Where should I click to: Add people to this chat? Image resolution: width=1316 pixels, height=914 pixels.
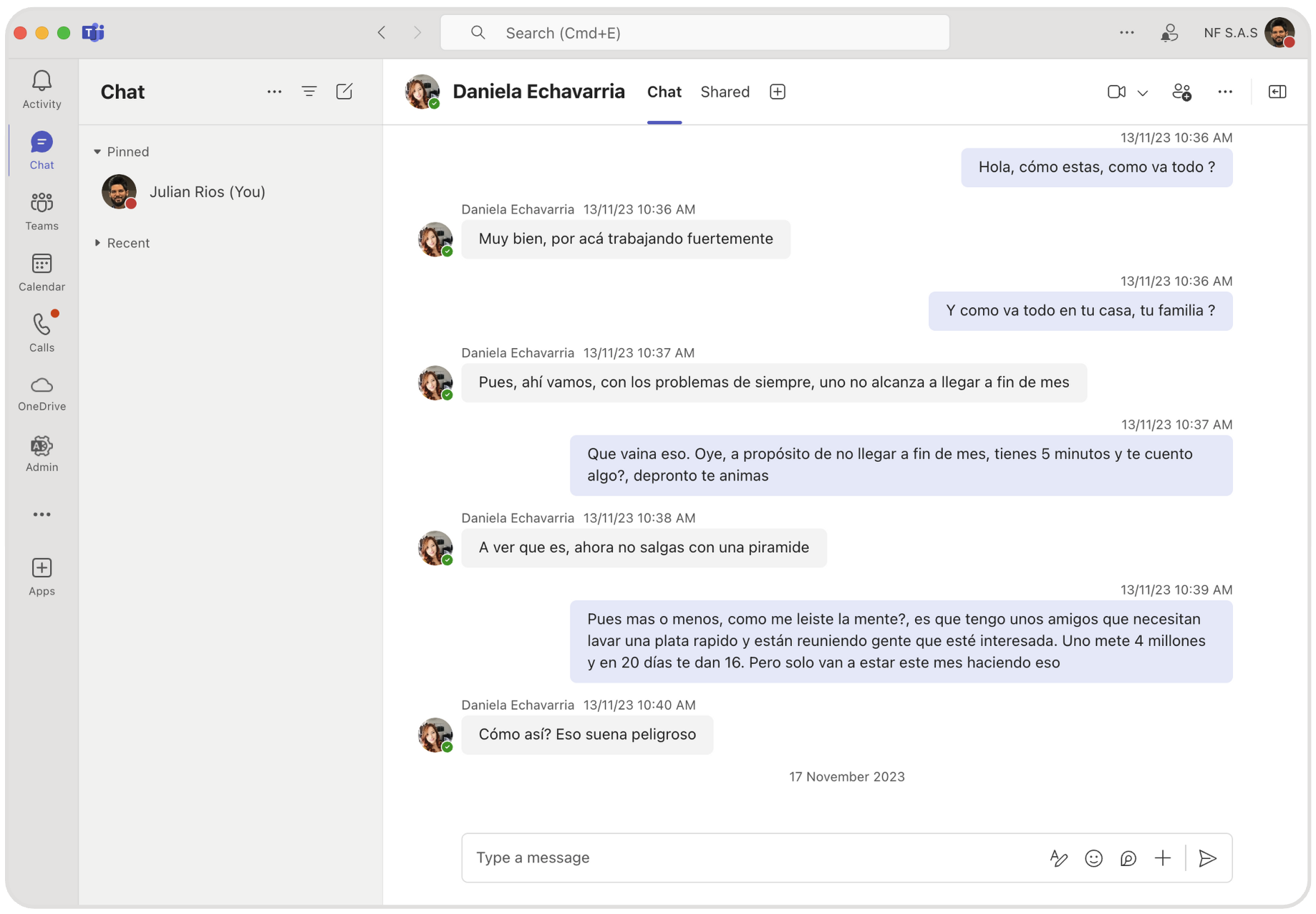[1181, 92]
